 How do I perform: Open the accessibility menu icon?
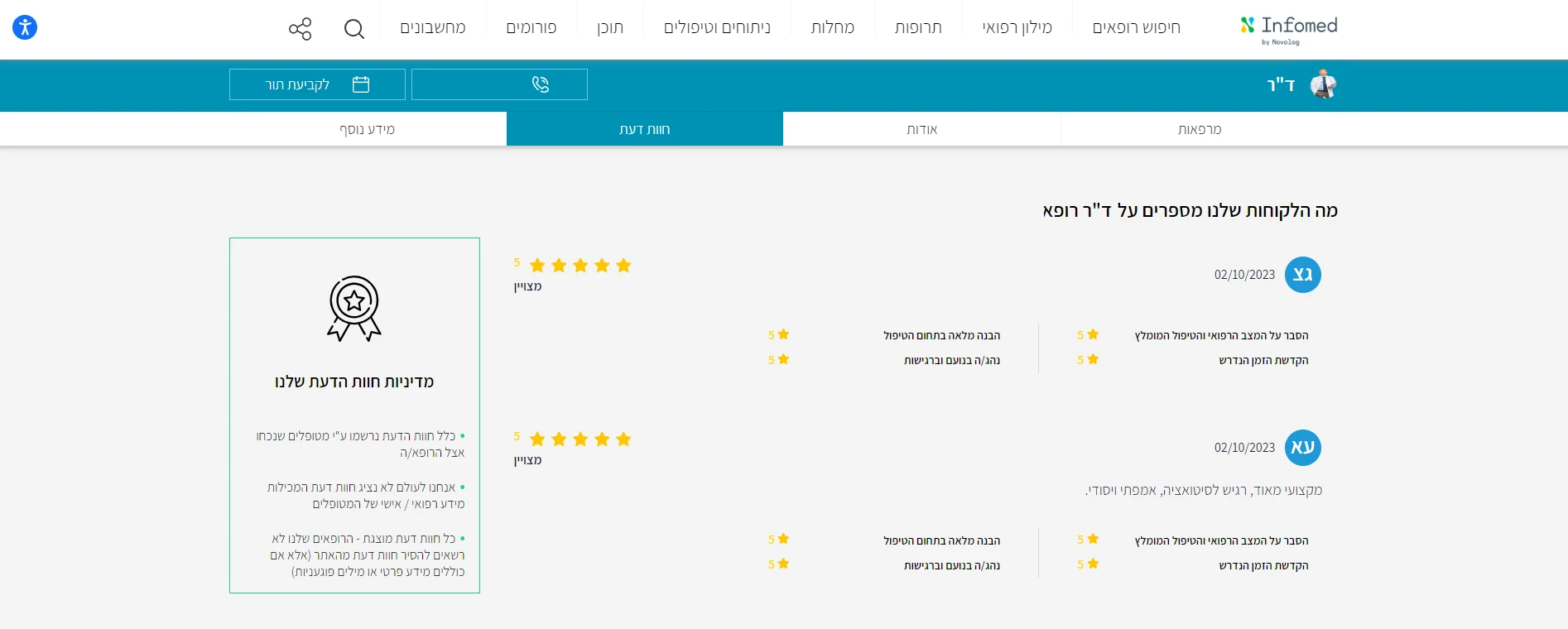point(25,27)
